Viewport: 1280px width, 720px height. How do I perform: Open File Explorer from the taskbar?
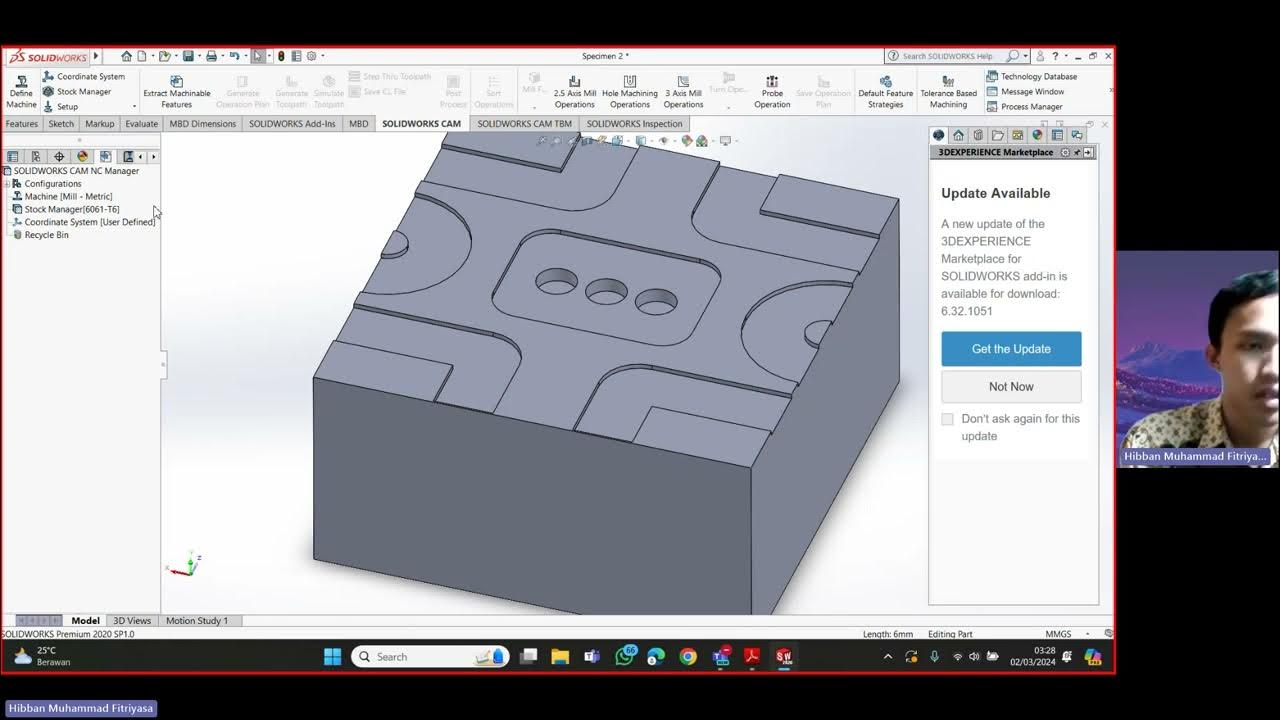560,657
